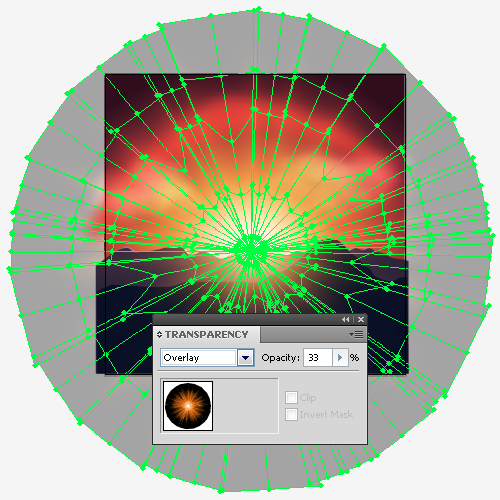Select the TRANSPARENCY panel tab
This screenshot has width=500, height=500.
pyautogui.click(x=207, y=335)
